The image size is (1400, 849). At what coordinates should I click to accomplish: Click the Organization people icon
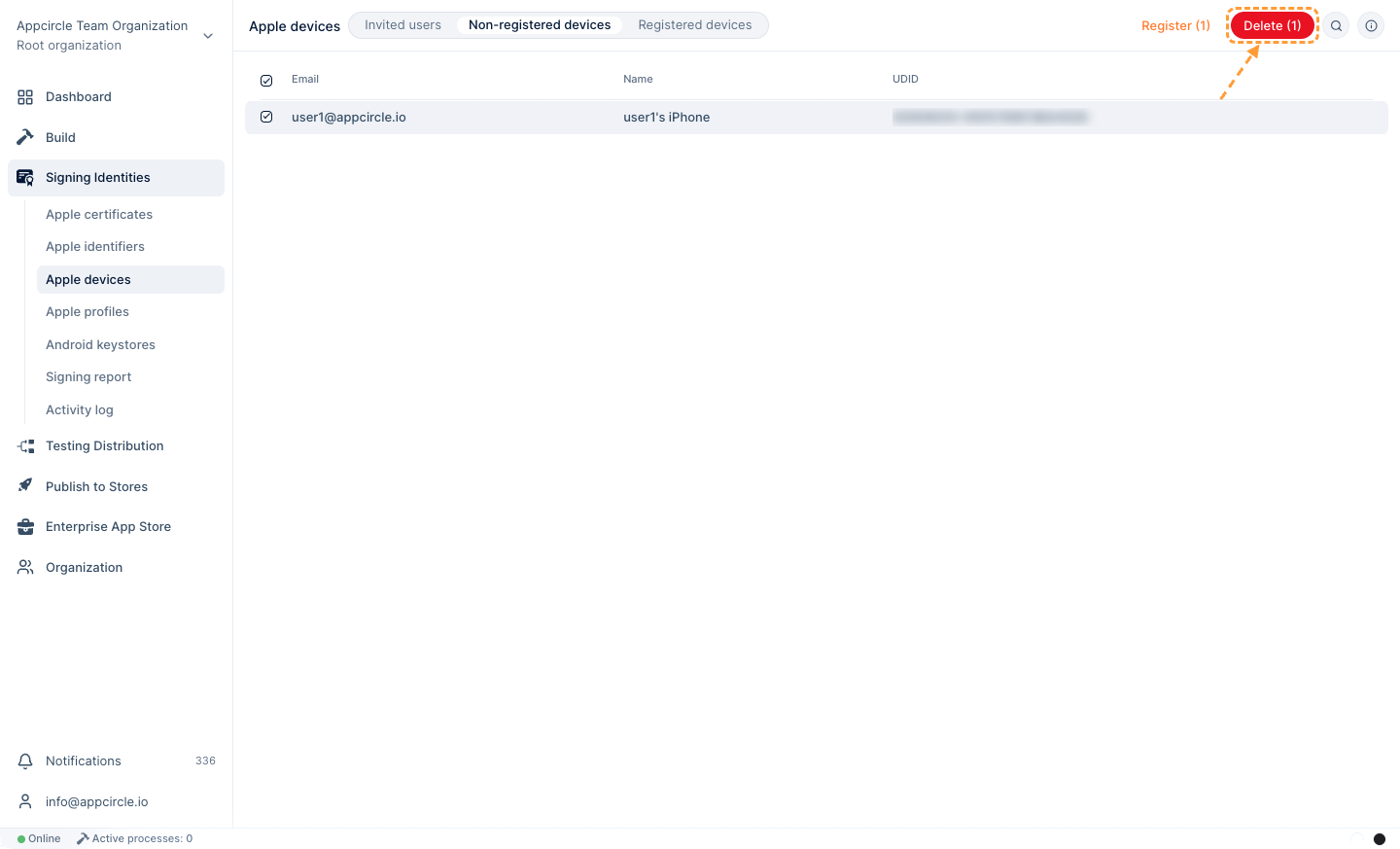[x=25, y=567]
